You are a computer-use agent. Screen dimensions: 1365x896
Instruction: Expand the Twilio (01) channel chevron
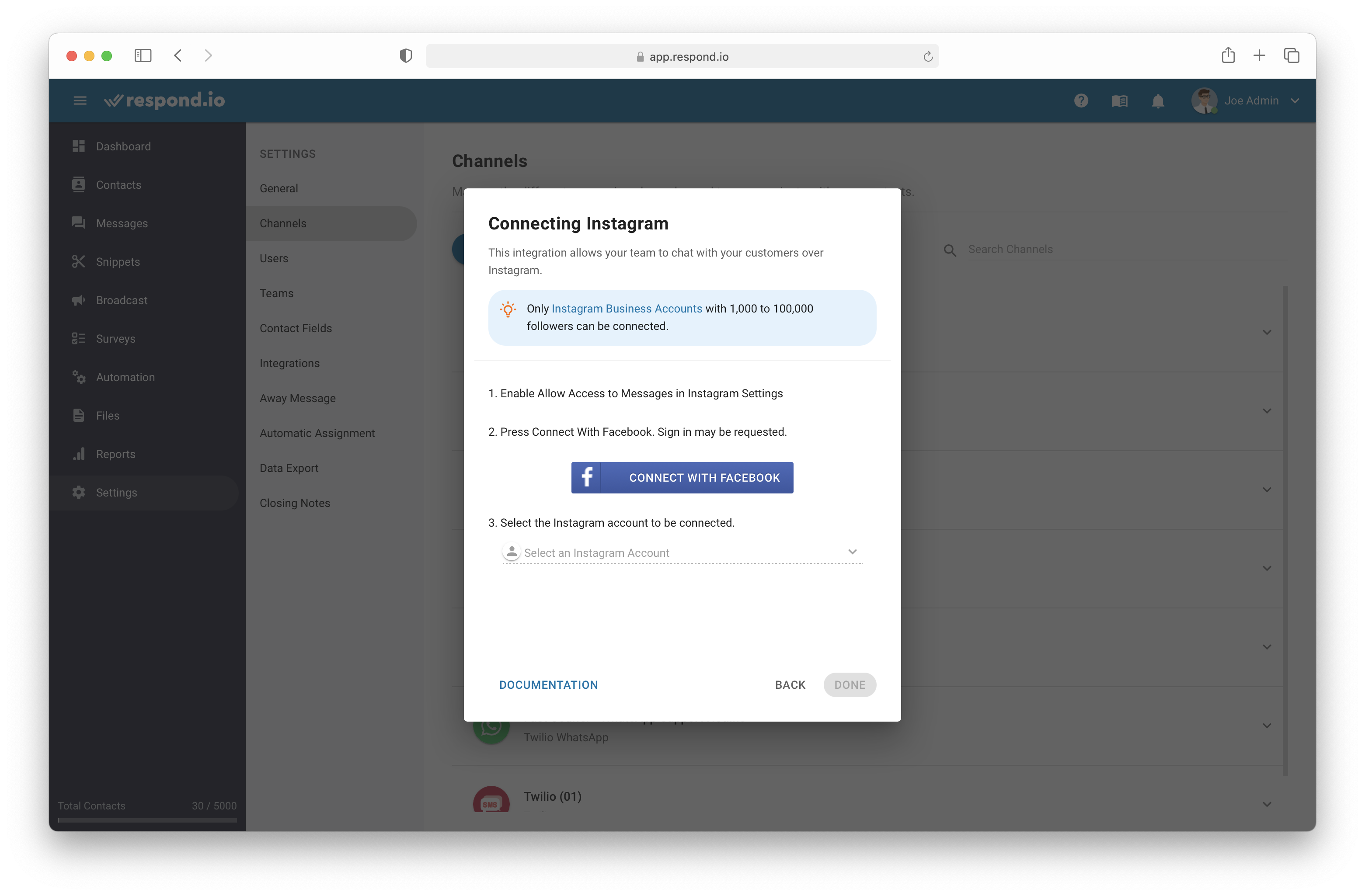[x=1266, y=804]
